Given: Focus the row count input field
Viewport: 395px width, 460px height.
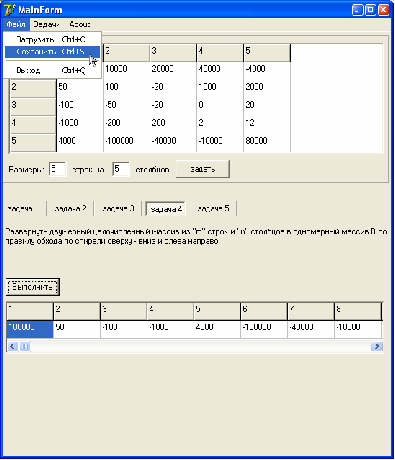Looking at the screenshot, I should pos(57,169).
